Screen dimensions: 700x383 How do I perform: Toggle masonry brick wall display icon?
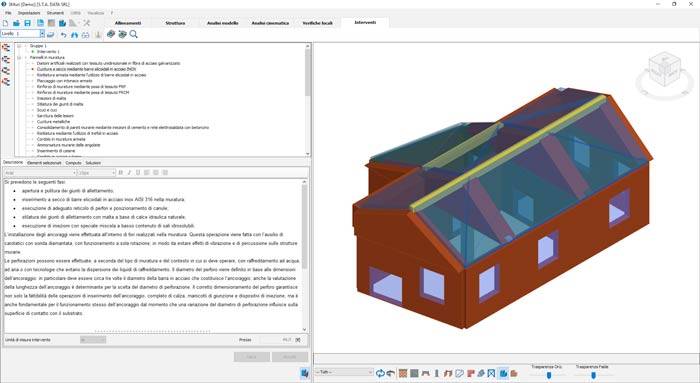[403, 373]
